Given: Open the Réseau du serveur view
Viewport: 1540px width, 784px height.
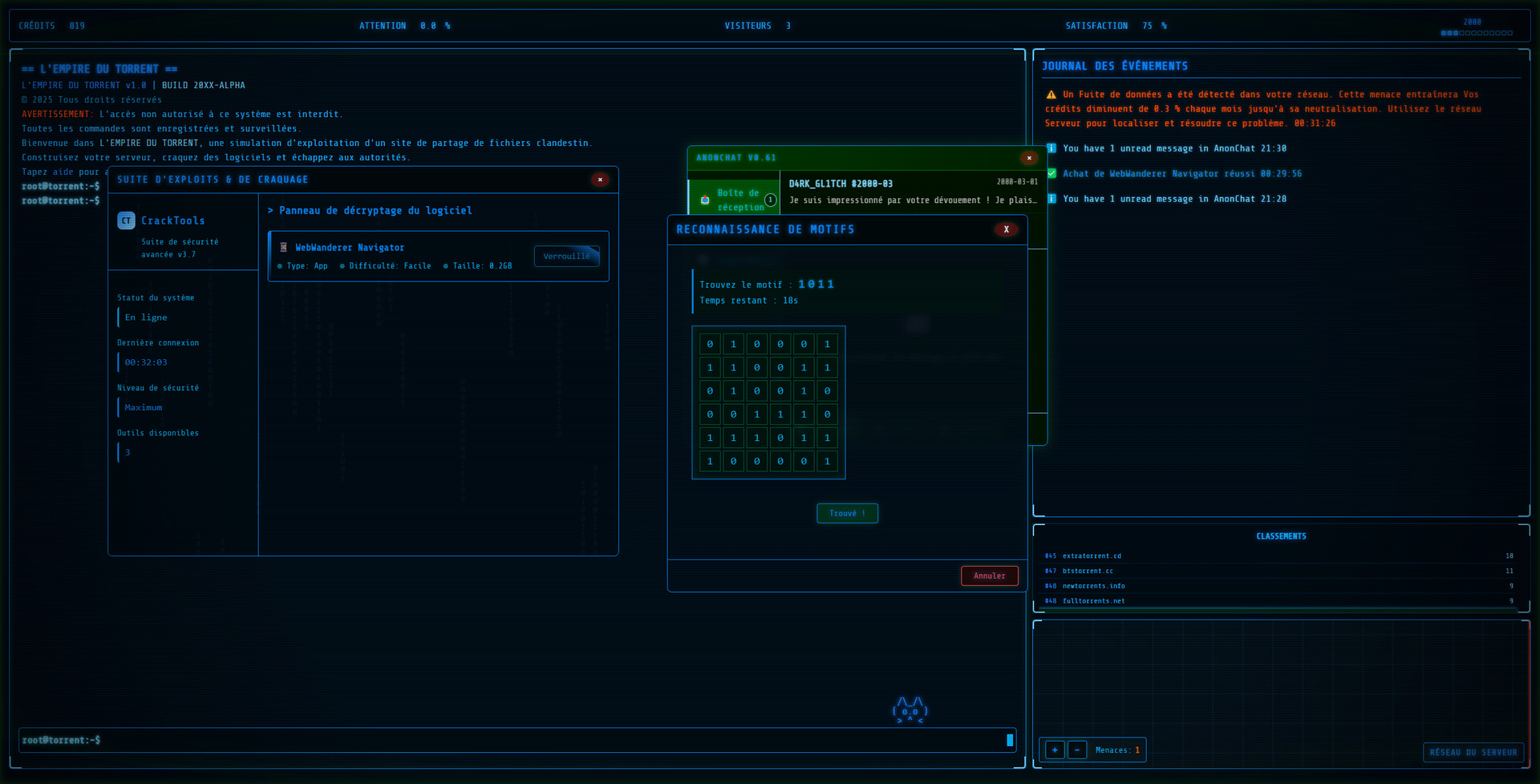Looking at the screenshot, I should click(1473, 752).
